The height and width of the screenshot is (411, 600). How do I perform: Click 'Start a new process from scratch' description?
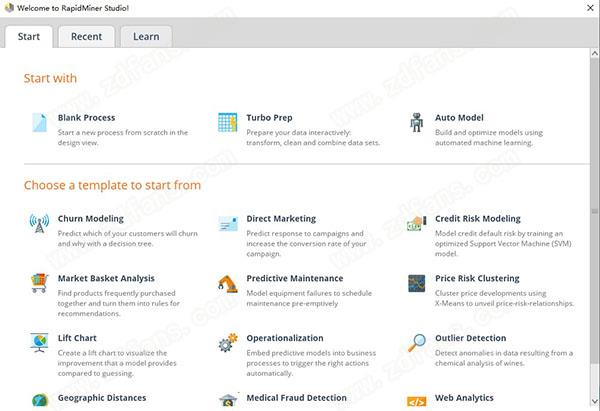[x=123, y=137]
